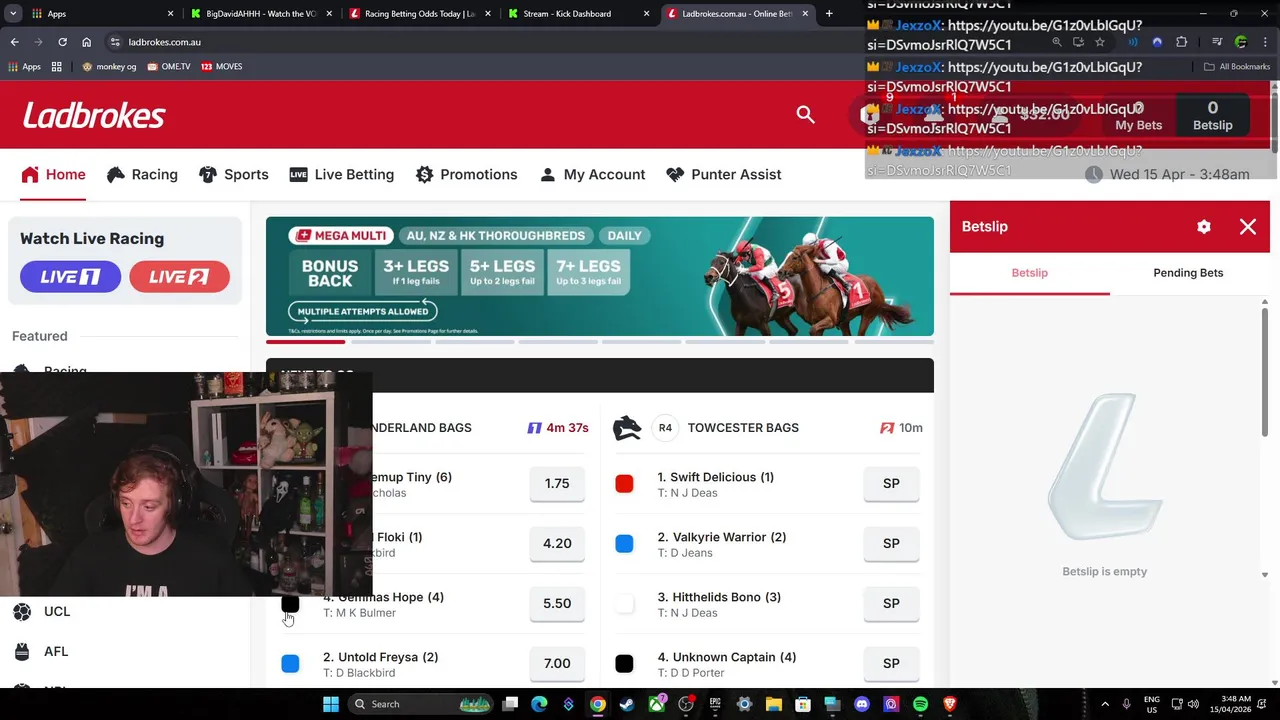The height and width of the screenshot is (720, 1280).
Task: Open MOVES bookmark
Action: 221,66
